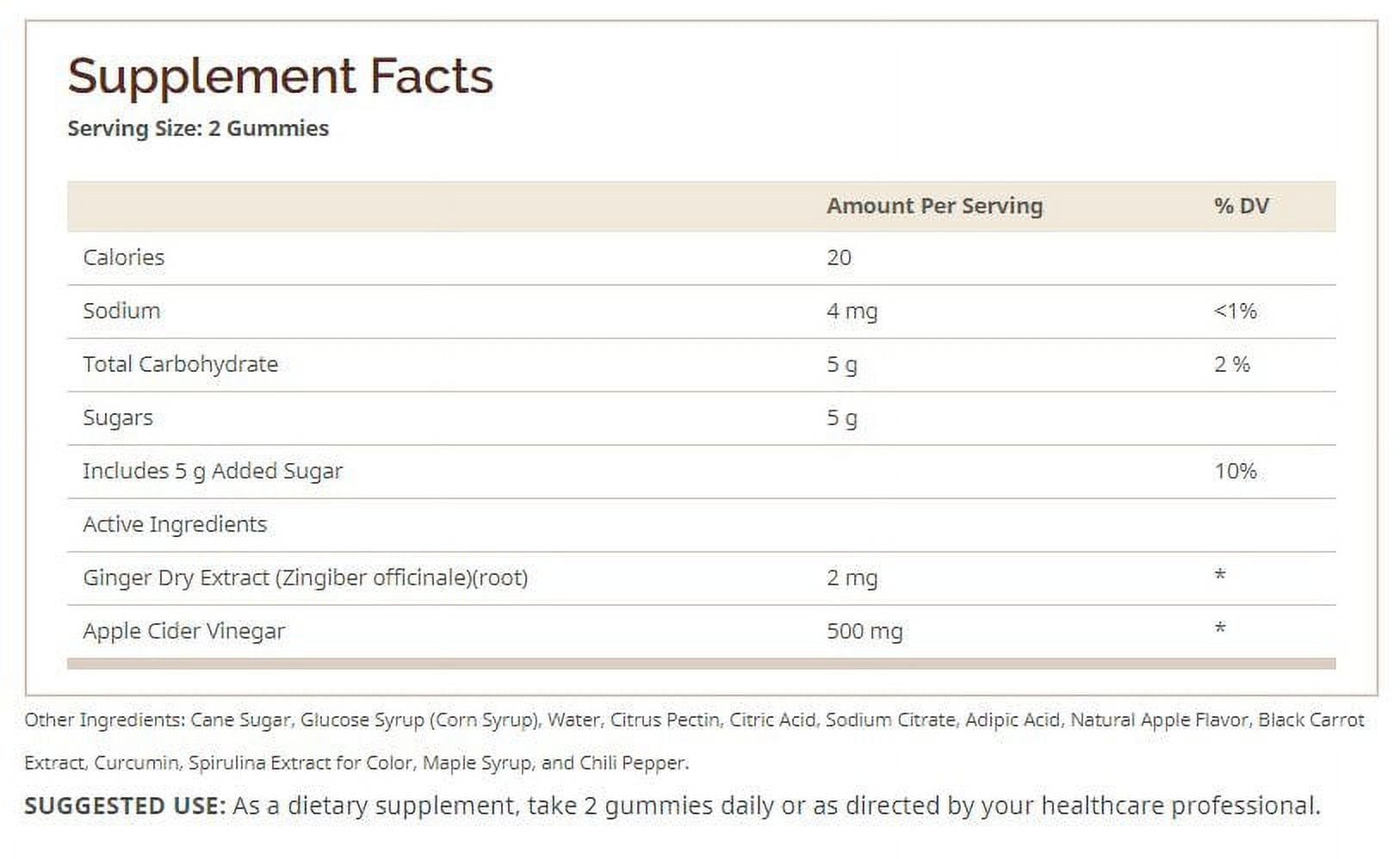
Task: Click the % DV column header
Action: tap(1241, 206)
